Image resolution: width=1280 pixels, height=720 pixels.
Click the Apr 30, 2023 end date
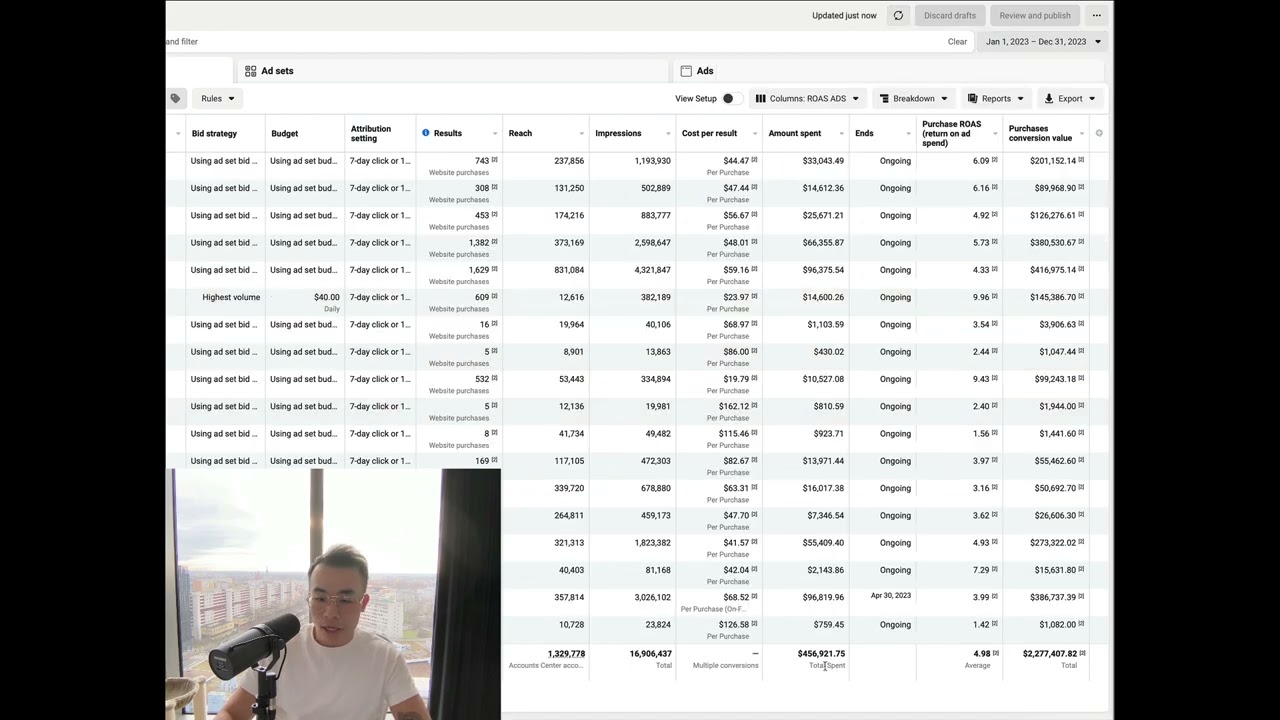890,596
